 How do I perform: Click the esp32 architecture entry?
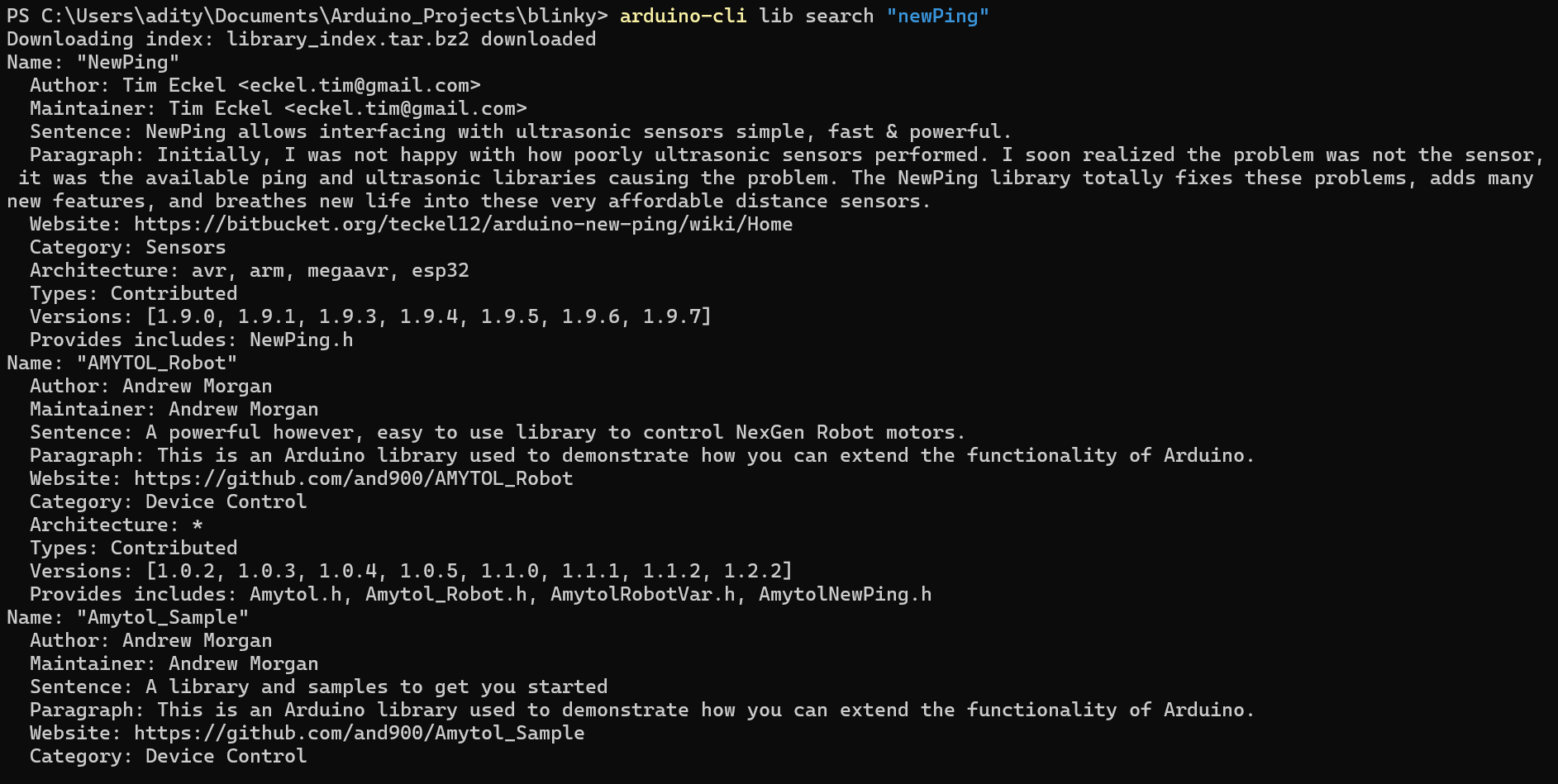click(441, 271)
